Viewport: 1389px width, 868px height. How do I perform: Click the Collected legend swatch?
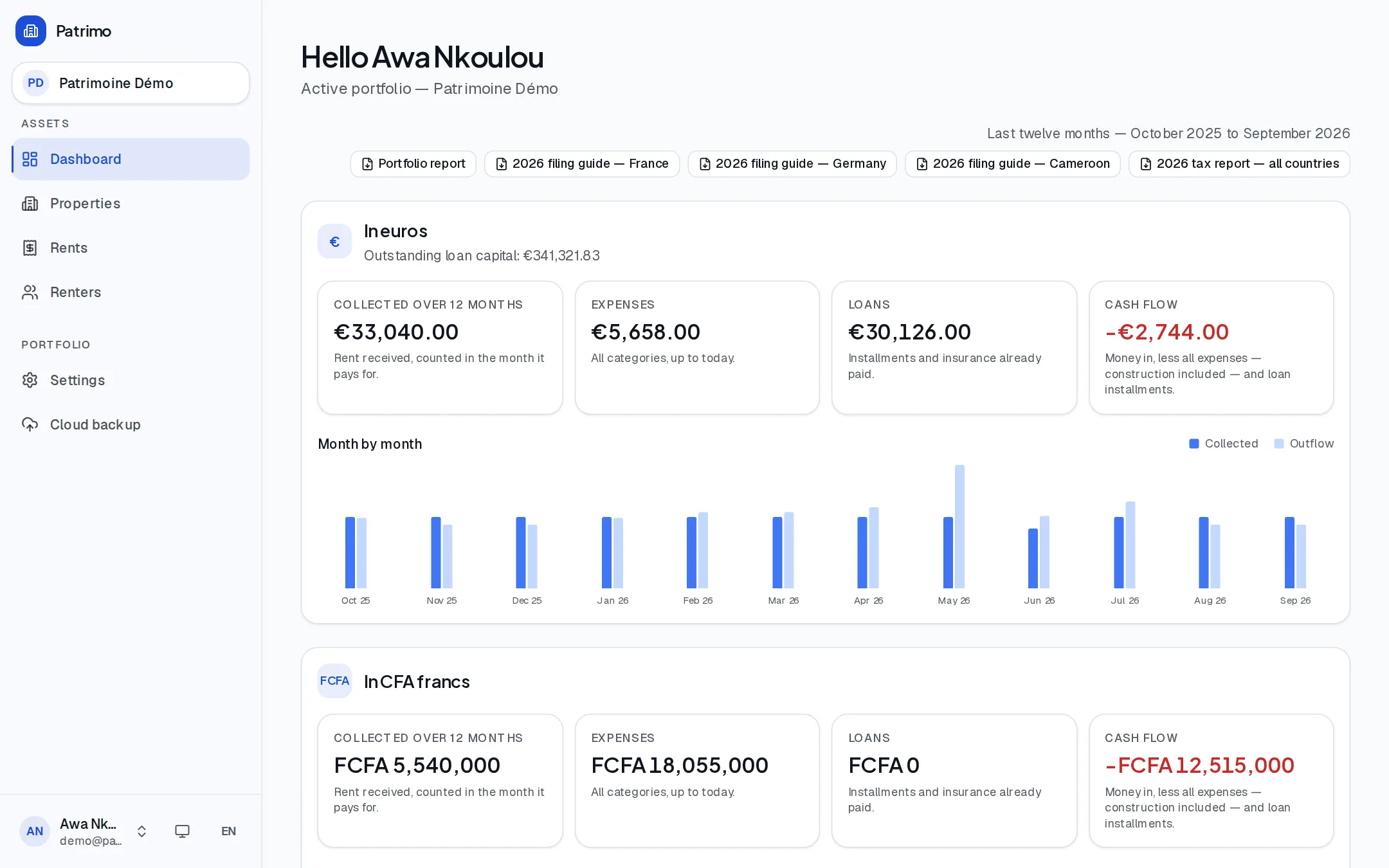coord(1194,444)
